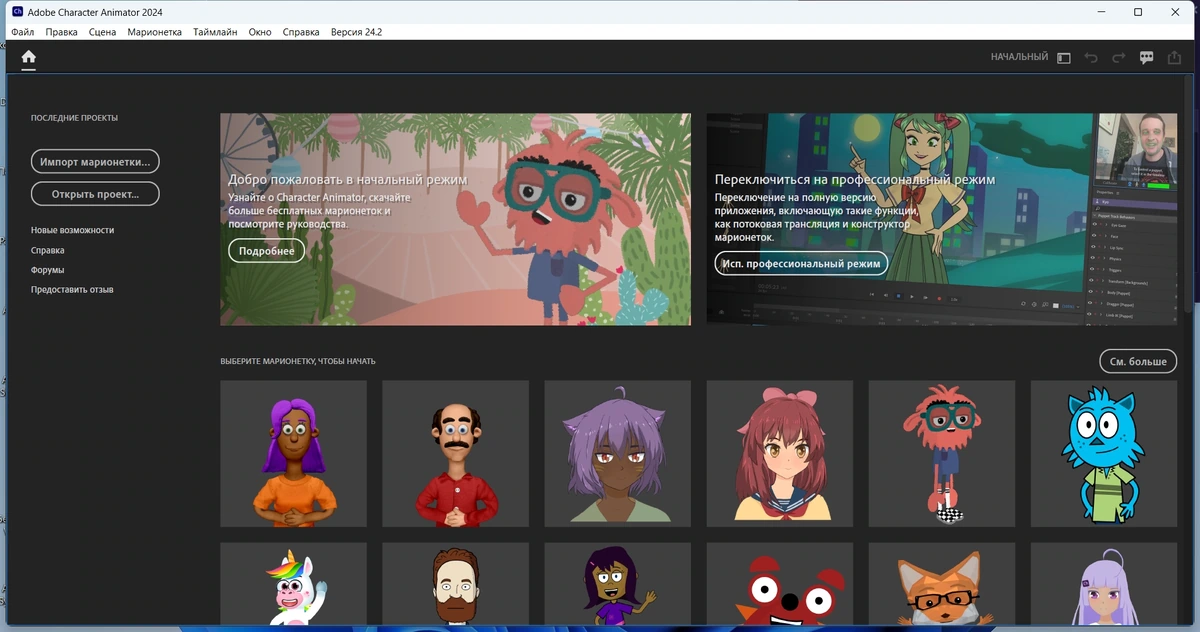1200x632 pixels.
Task: Click the Home icon in the top bar
Action: 28,57
